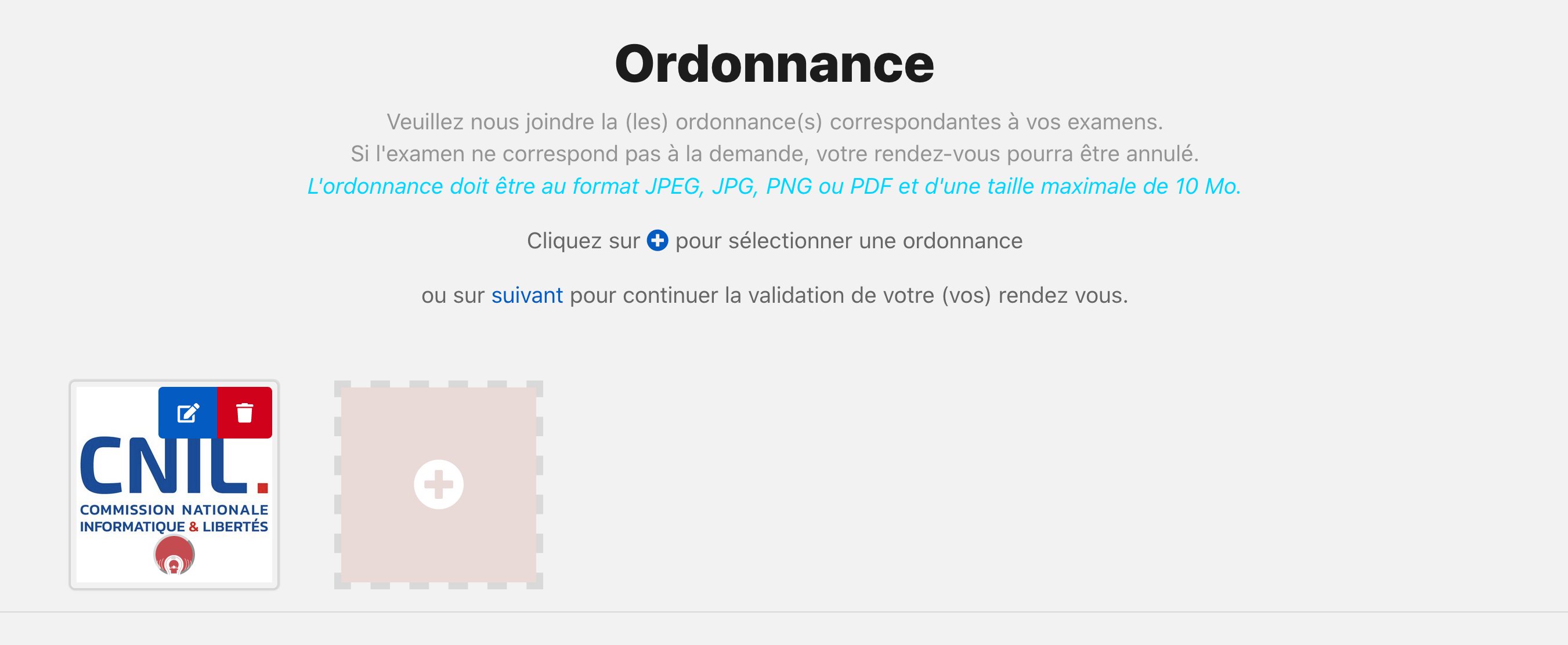
Task: Click the "Si l'examen ne correspond pas" warning
Action: (774, 154)
